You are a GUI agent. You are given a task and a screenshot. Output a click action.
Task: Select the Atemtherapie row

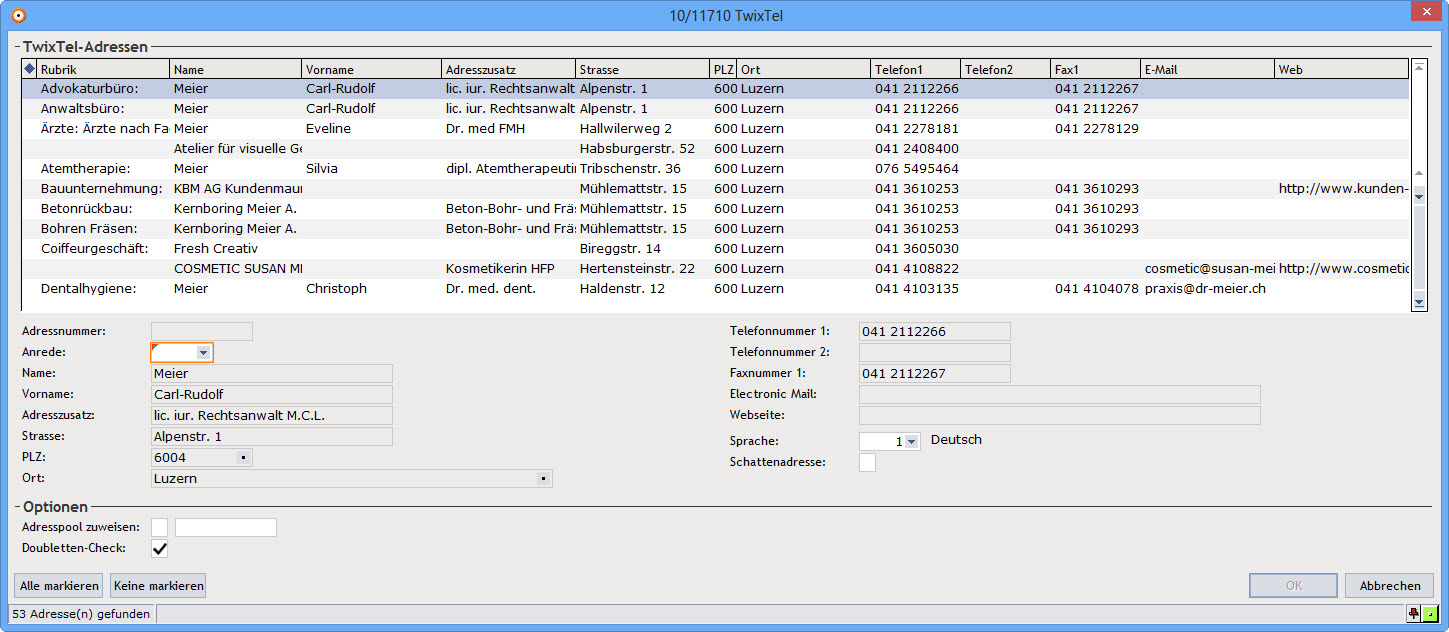(x=715, y=169)
